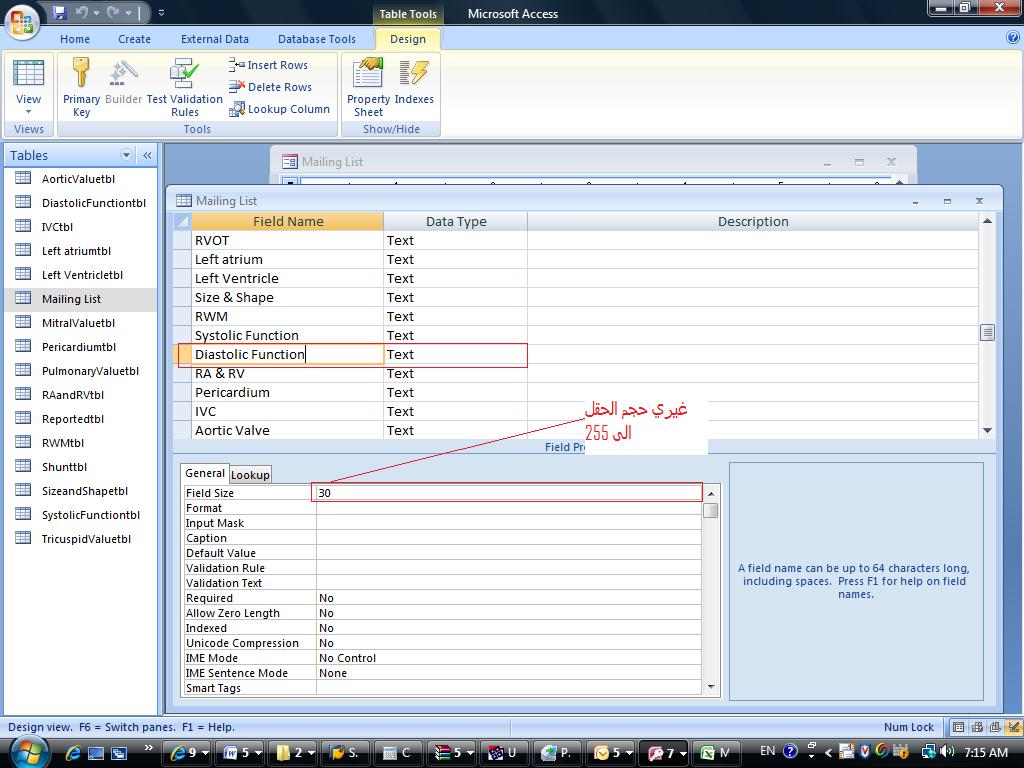Select the SystolicFunctiontbl table
The height and width of the screenshot is (768, 1024).
click(x=91, y=515)
